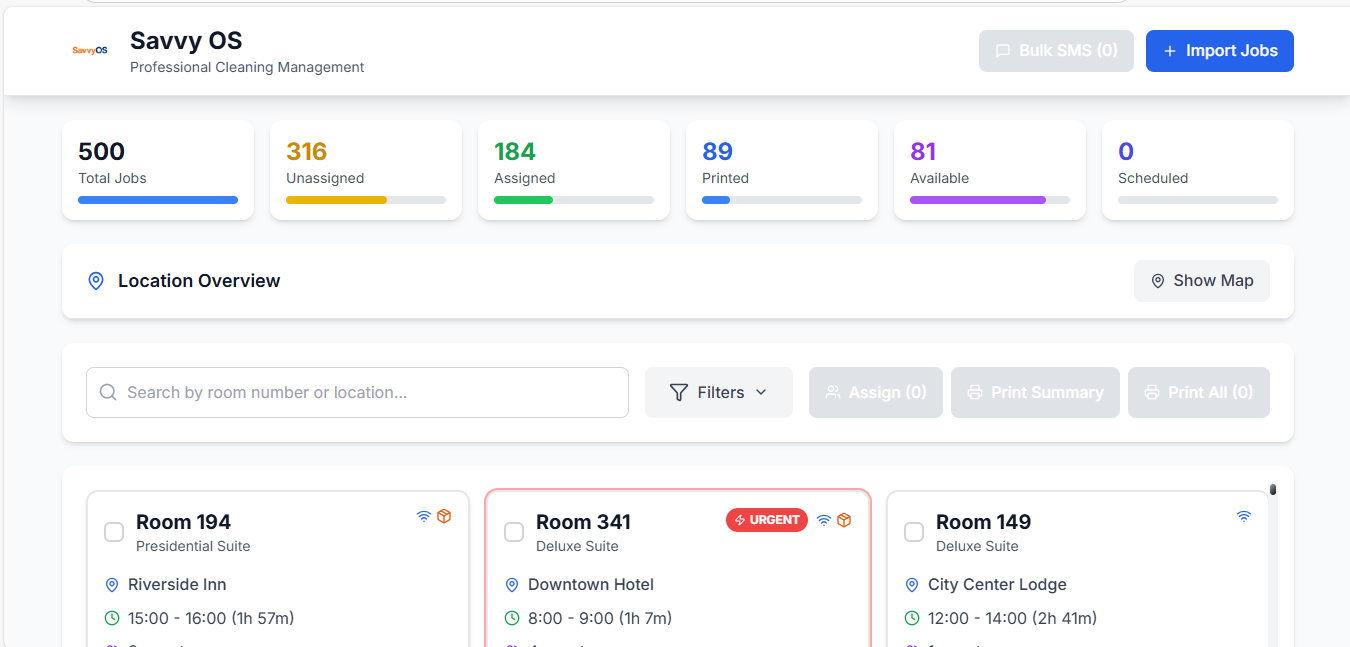This screenshot has width=1350, height=647.
Task: Focus the room number search field
Action: pos(357,393)
